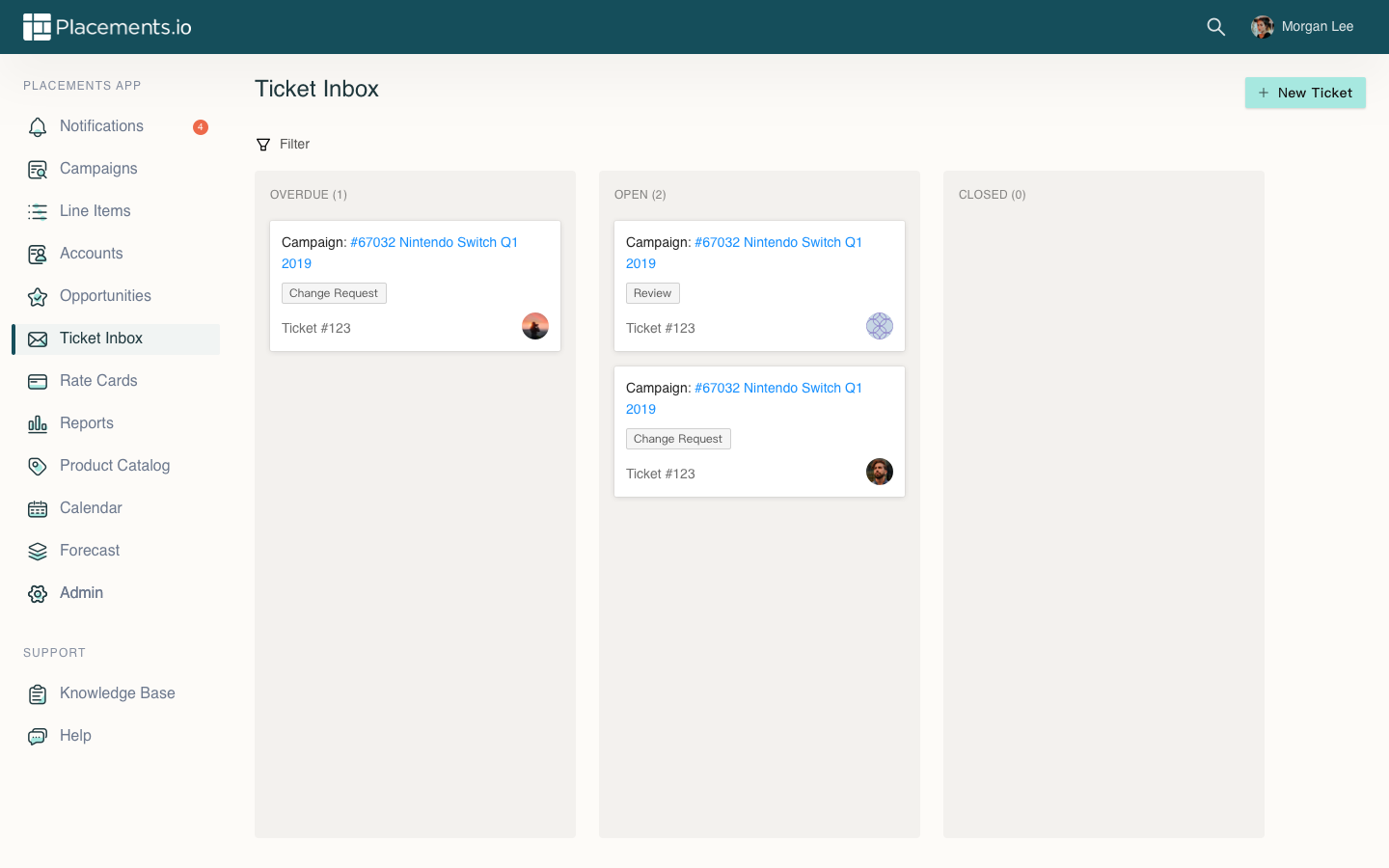Go to Calendar in the sidebar

click(x=91, y=508)
